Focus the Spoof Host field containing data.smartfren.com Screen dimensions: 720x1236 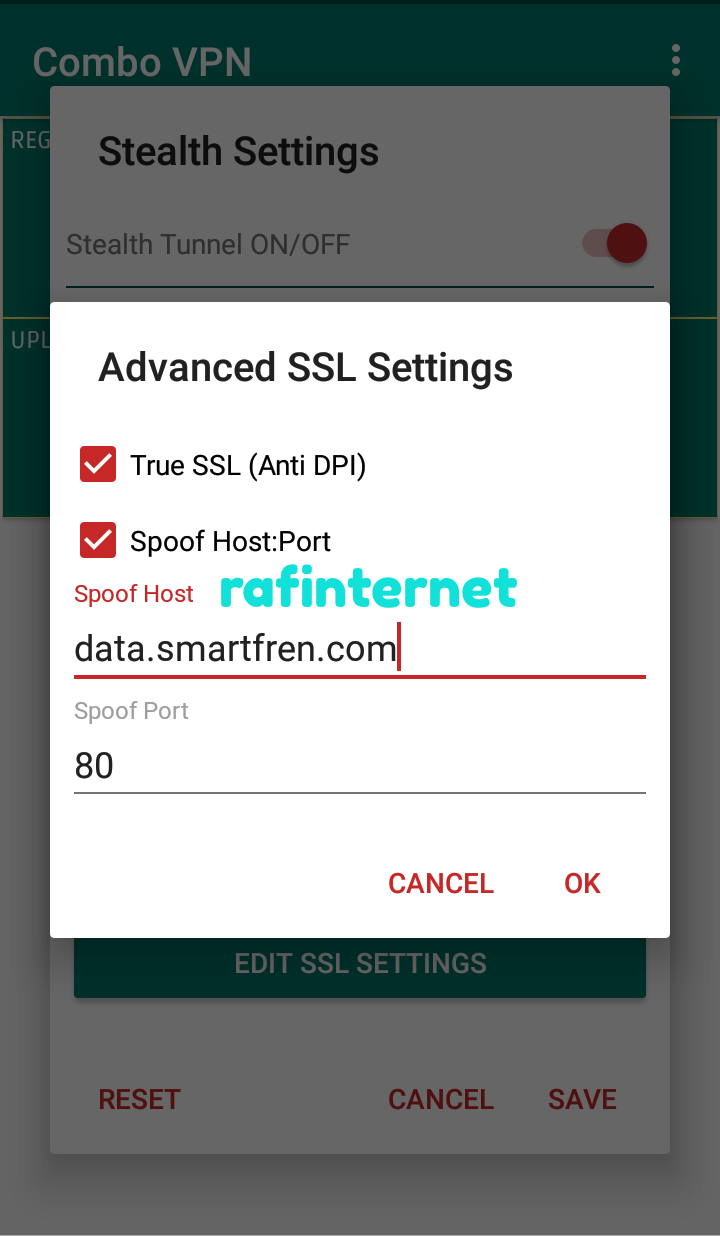[x=360, y=650]
